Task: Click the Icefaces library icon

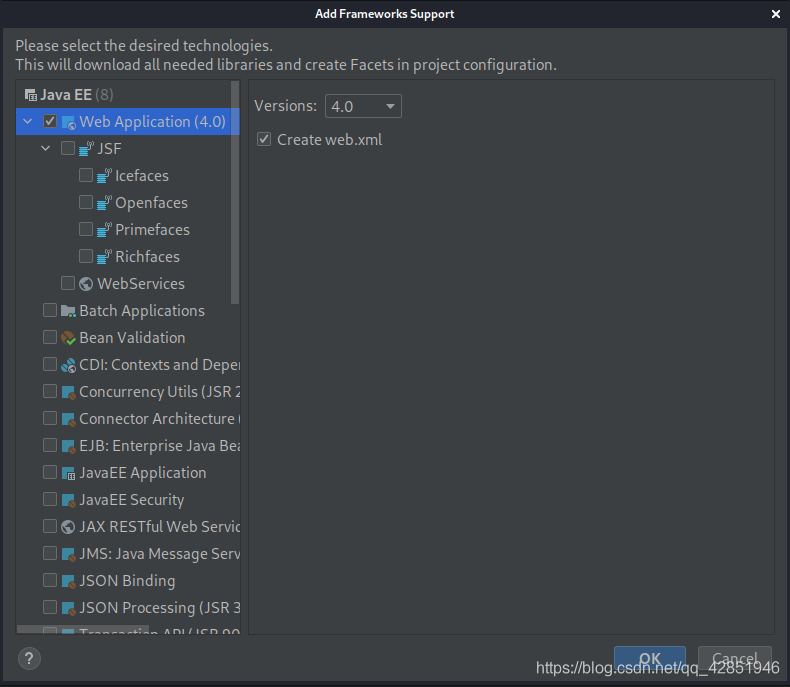Action: click(x=104, y=176)
